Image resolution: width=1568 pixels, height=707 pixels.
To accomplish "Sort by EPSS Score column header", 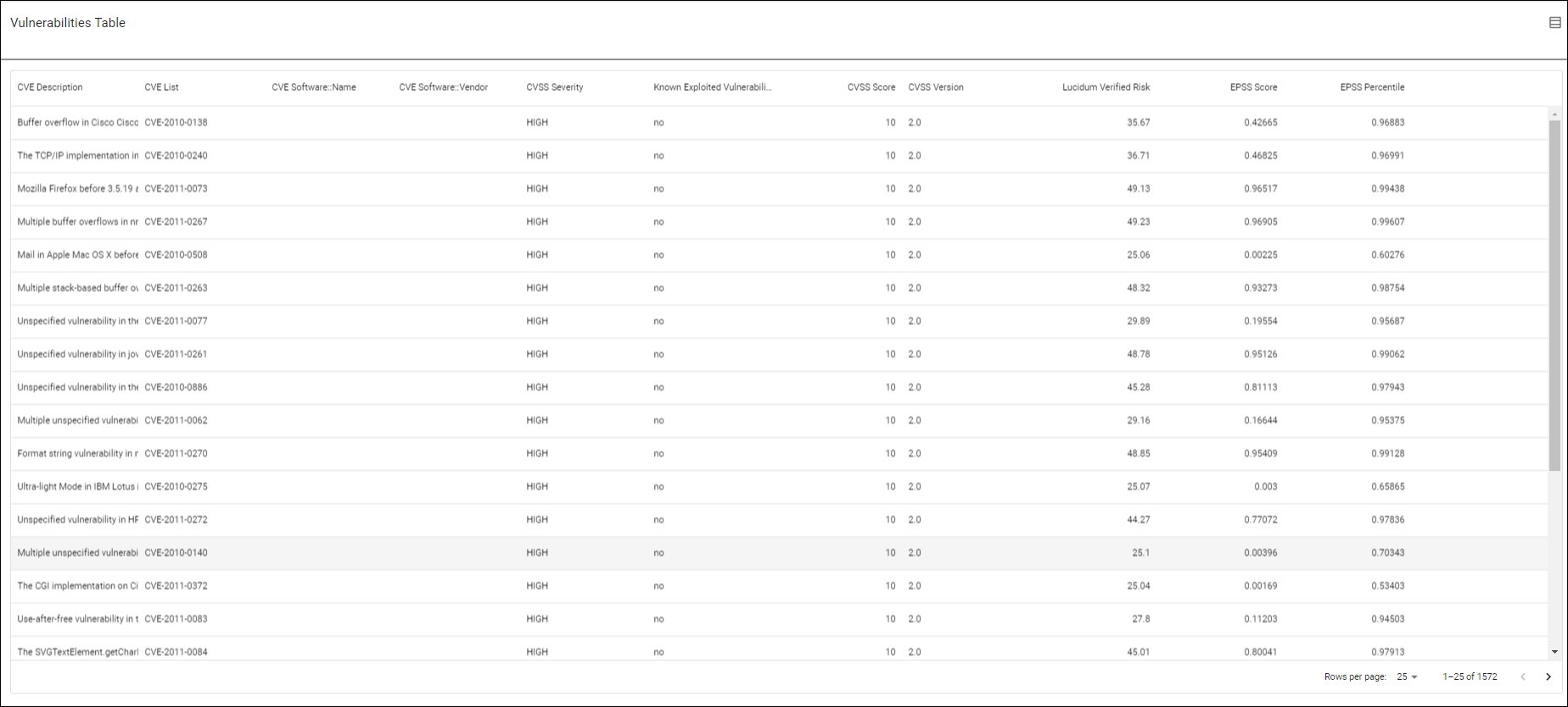I will [1253, 87].
